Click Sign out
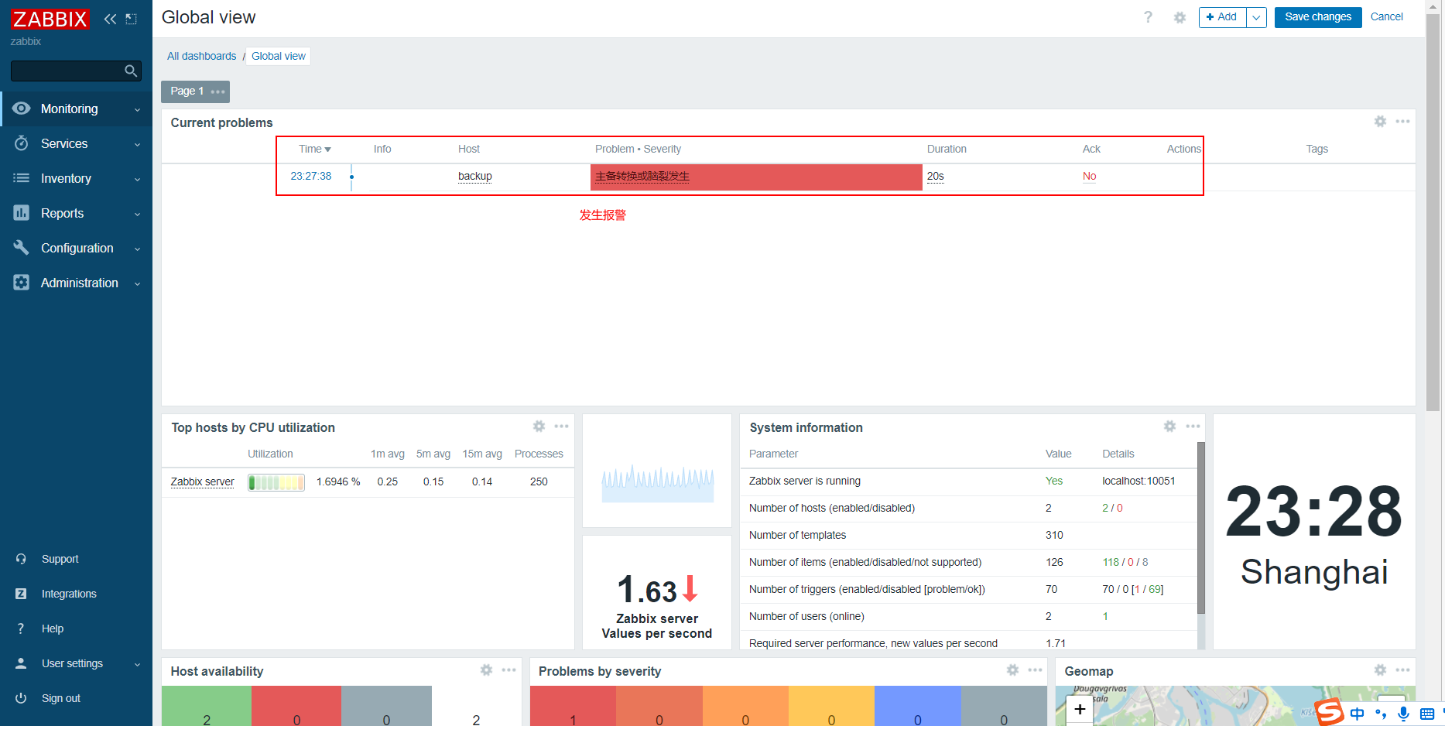Image resolution: width=1445 pixels, height=729 pixels. pyautogui.click(x=61, y=698)
